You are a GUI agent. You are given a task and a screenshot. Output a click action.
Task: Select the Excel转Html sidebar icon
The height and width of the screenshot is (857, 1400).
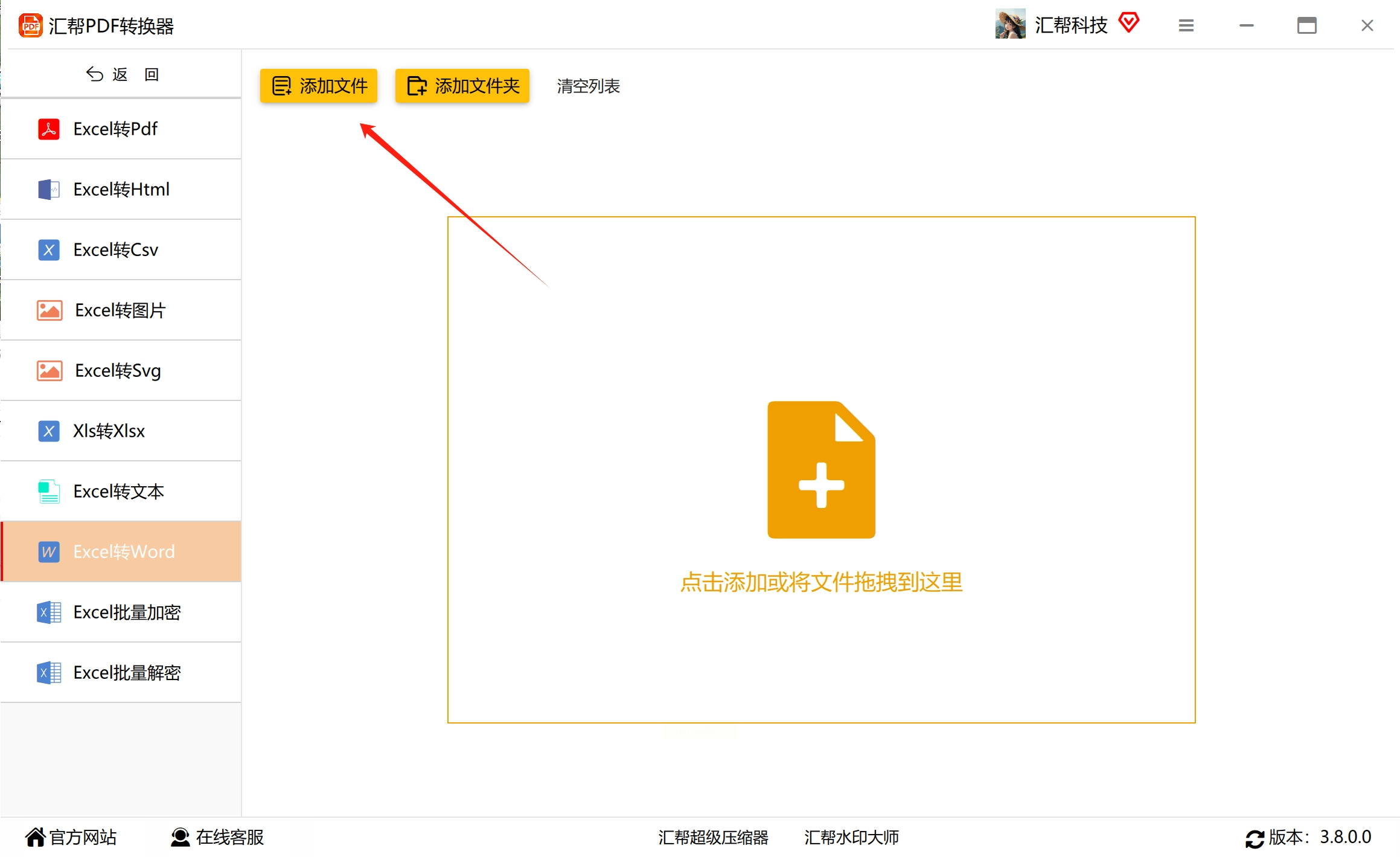tap(49, 190)
